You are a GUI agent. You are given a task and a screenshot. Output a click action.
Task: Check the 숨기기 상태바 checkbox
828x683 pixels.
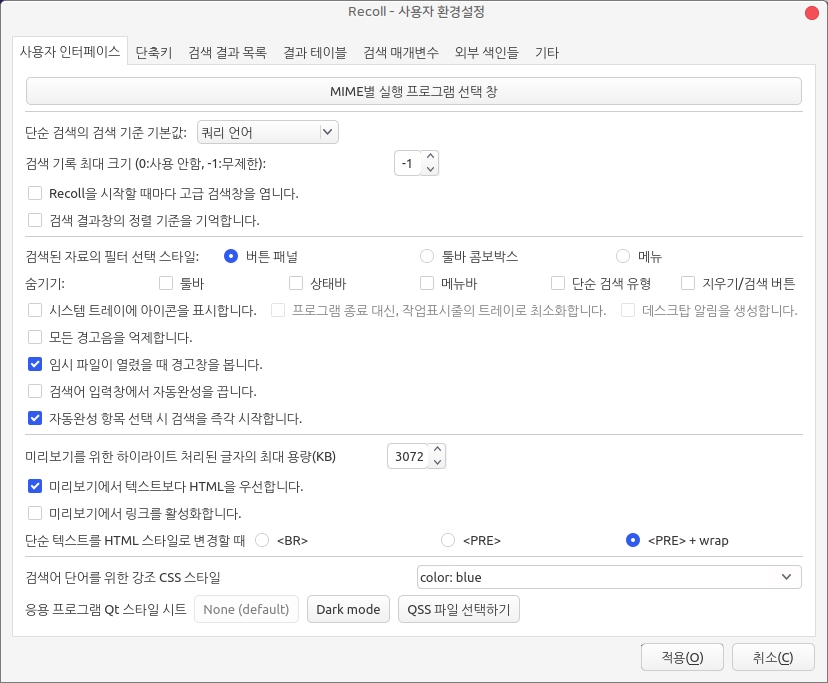(x=296, y=283)
